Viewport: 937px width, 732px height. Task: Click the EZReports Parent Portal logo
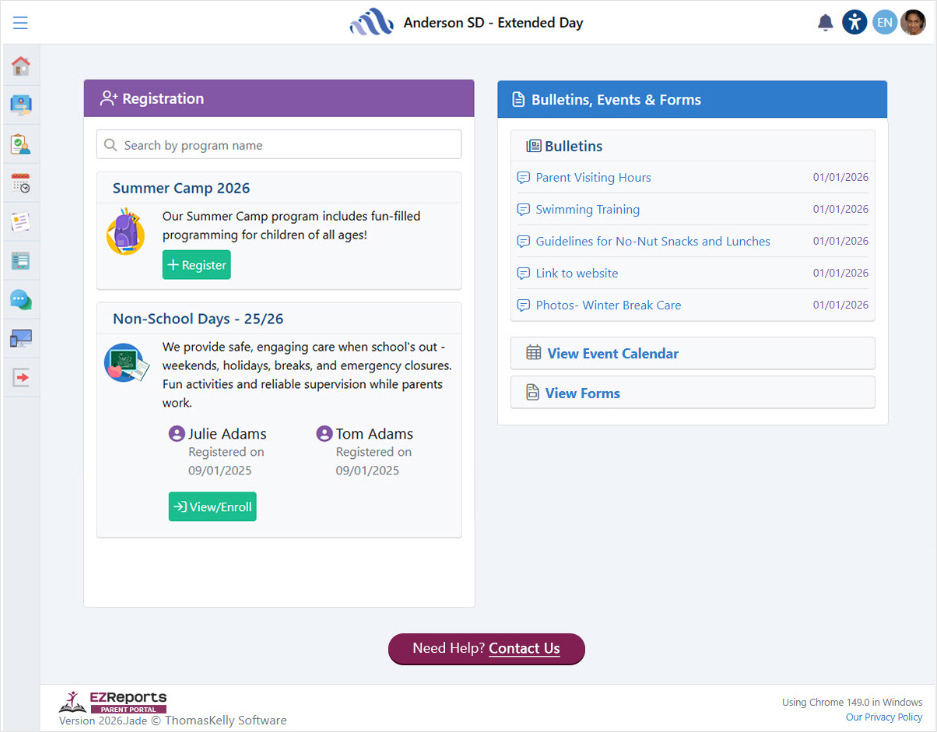(x=113, y=702)
